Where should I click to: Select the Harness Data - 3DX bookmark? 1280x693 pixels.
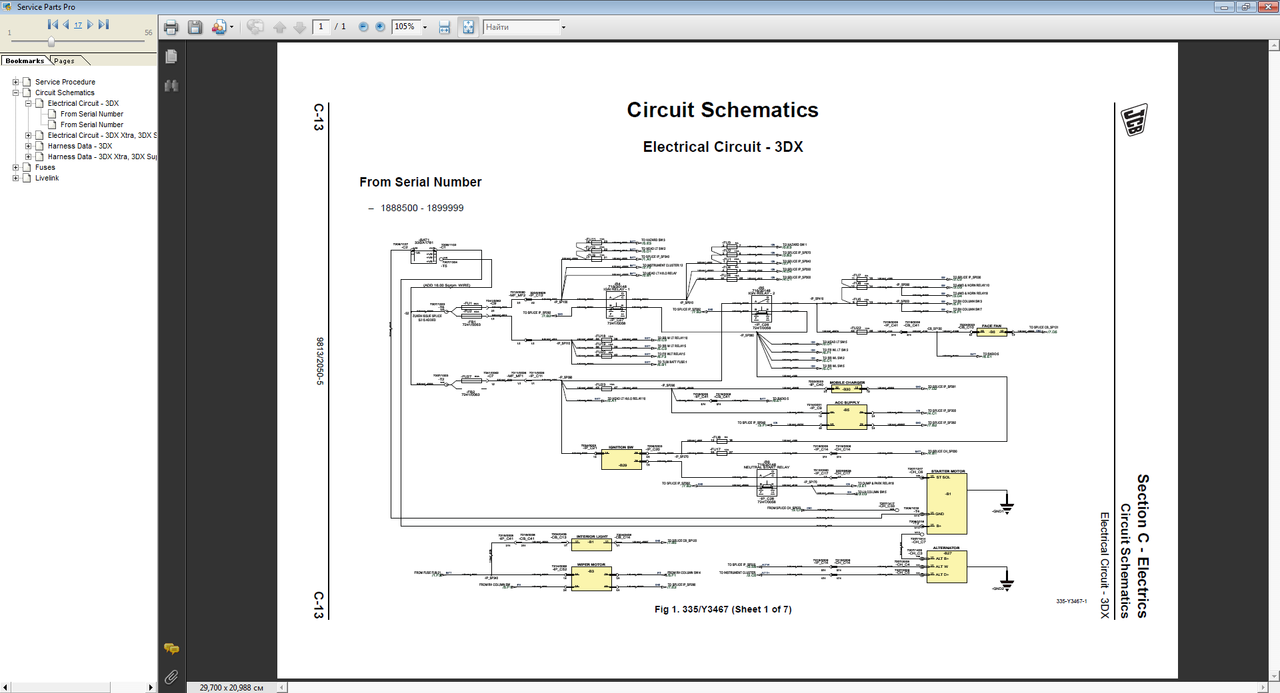pyautogui.click(x=80, y=146)
